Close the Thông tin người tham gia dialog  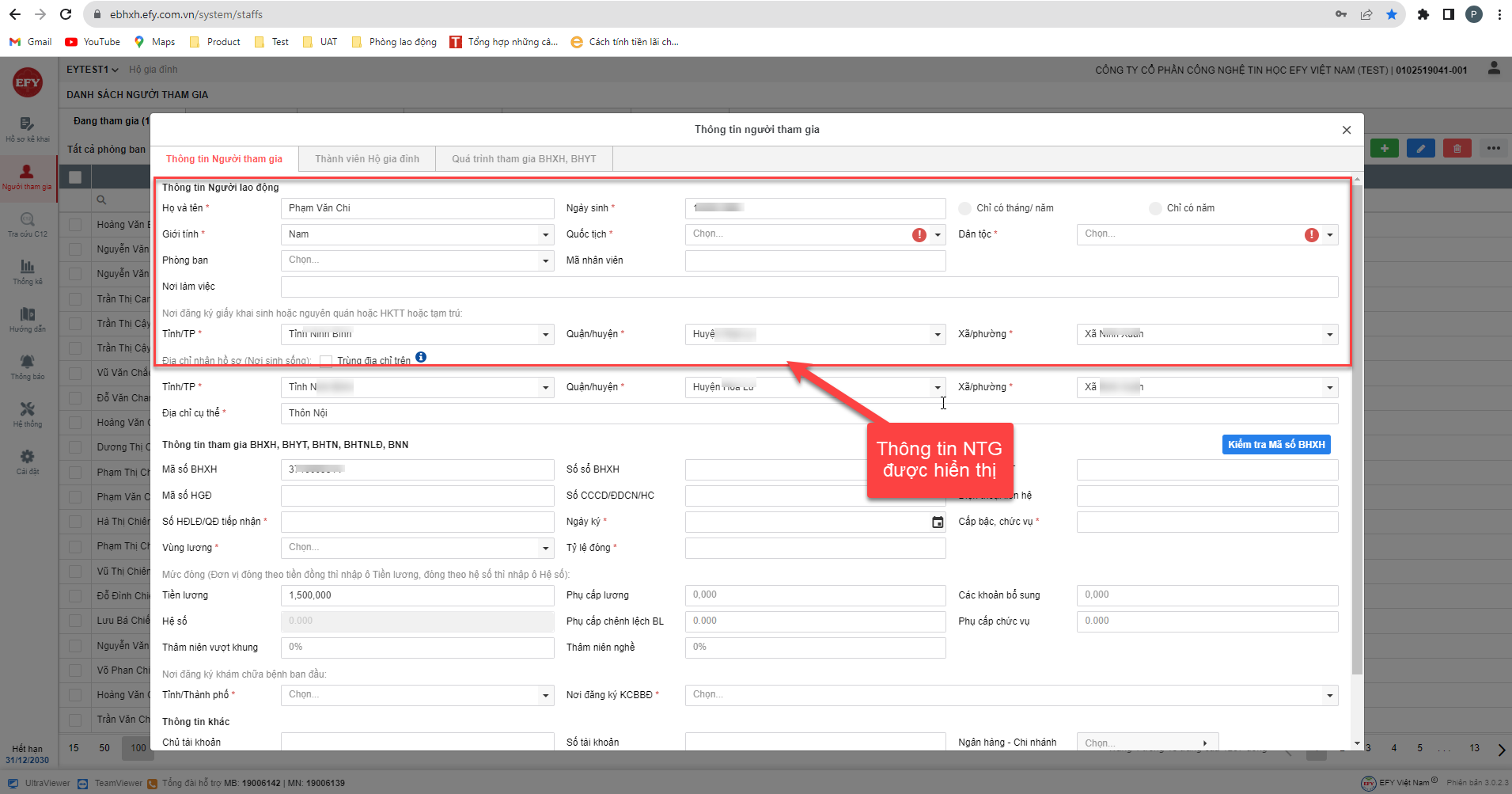click(x=1347, y=130)
